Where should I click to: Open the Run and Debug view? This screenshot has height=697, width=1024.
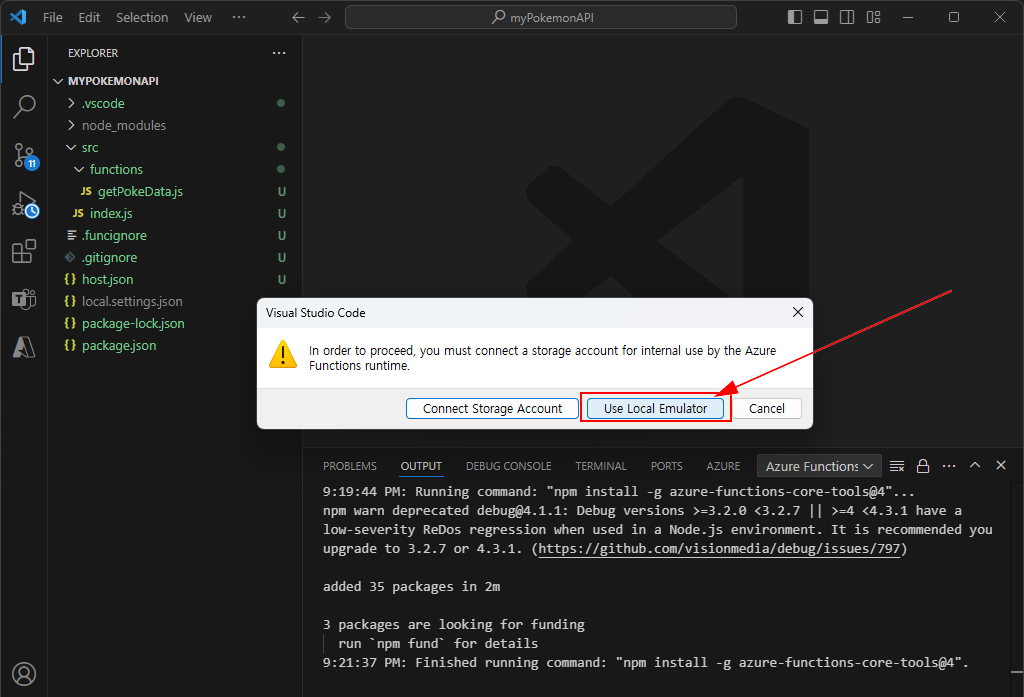(25, 204)
